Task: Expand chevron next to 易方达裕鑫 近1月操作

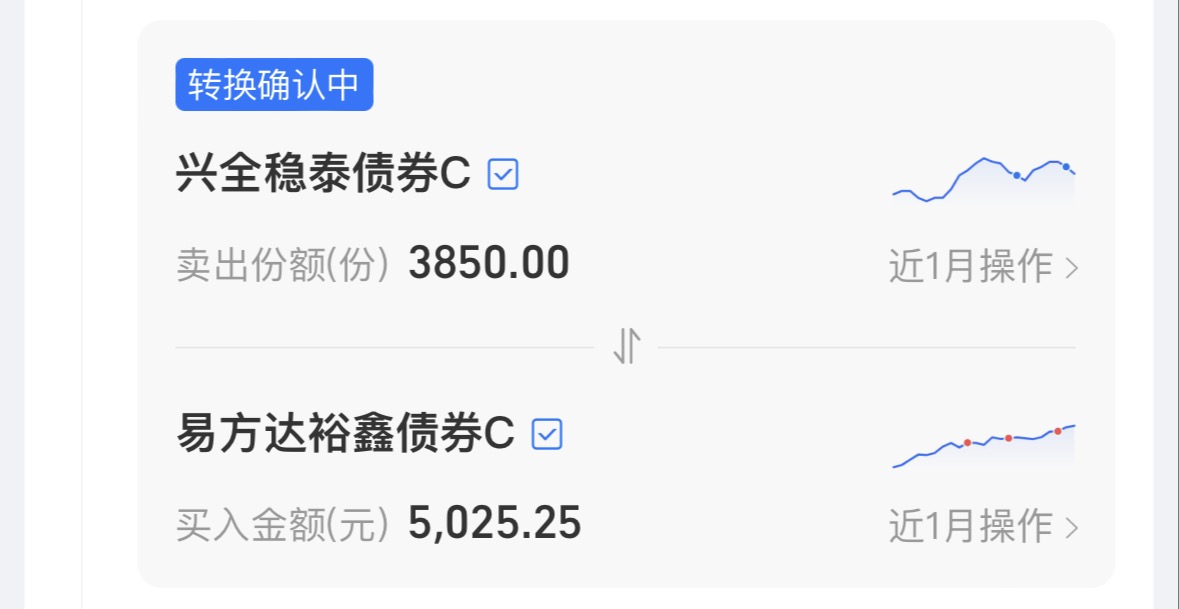Action: coord(1072,527)
